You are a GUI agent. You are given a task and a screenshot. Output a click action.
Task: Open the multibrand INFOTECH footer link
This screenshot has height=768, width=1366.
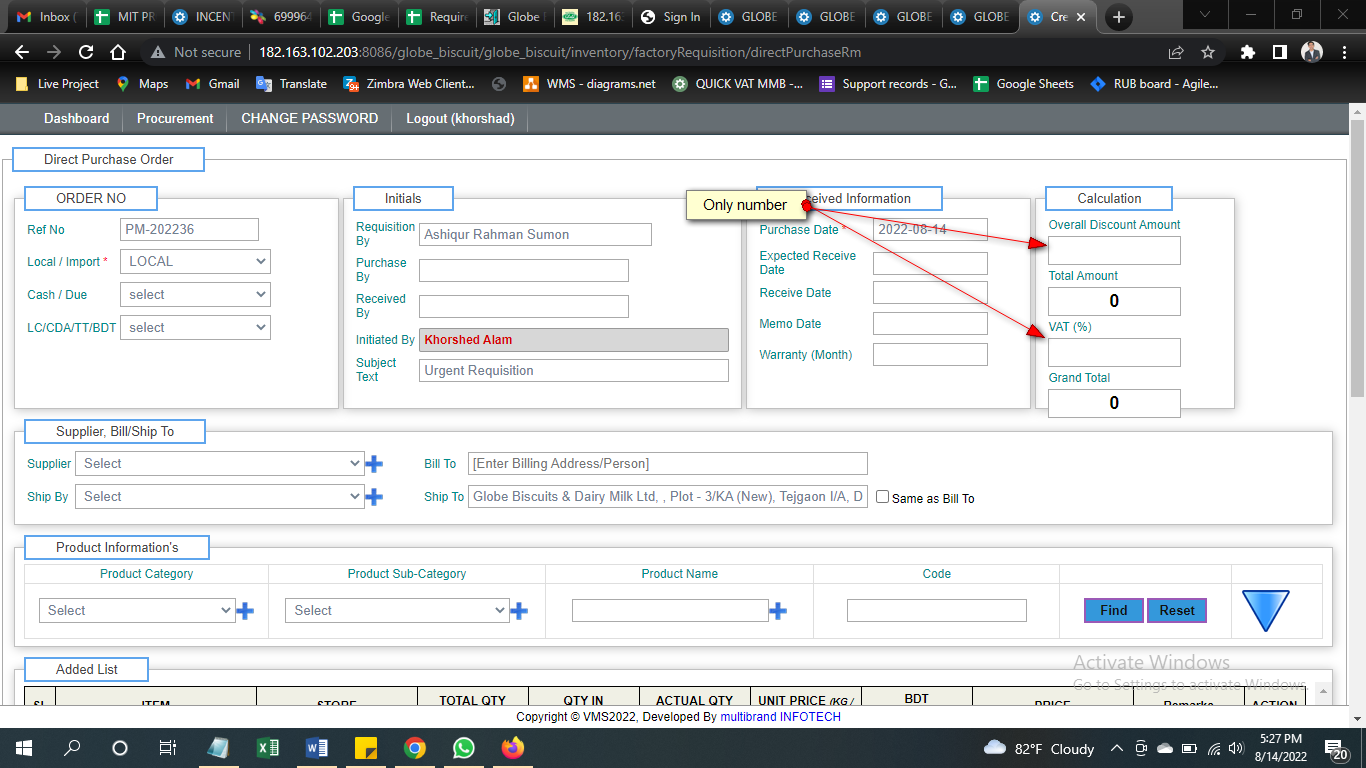coord(781,717)
